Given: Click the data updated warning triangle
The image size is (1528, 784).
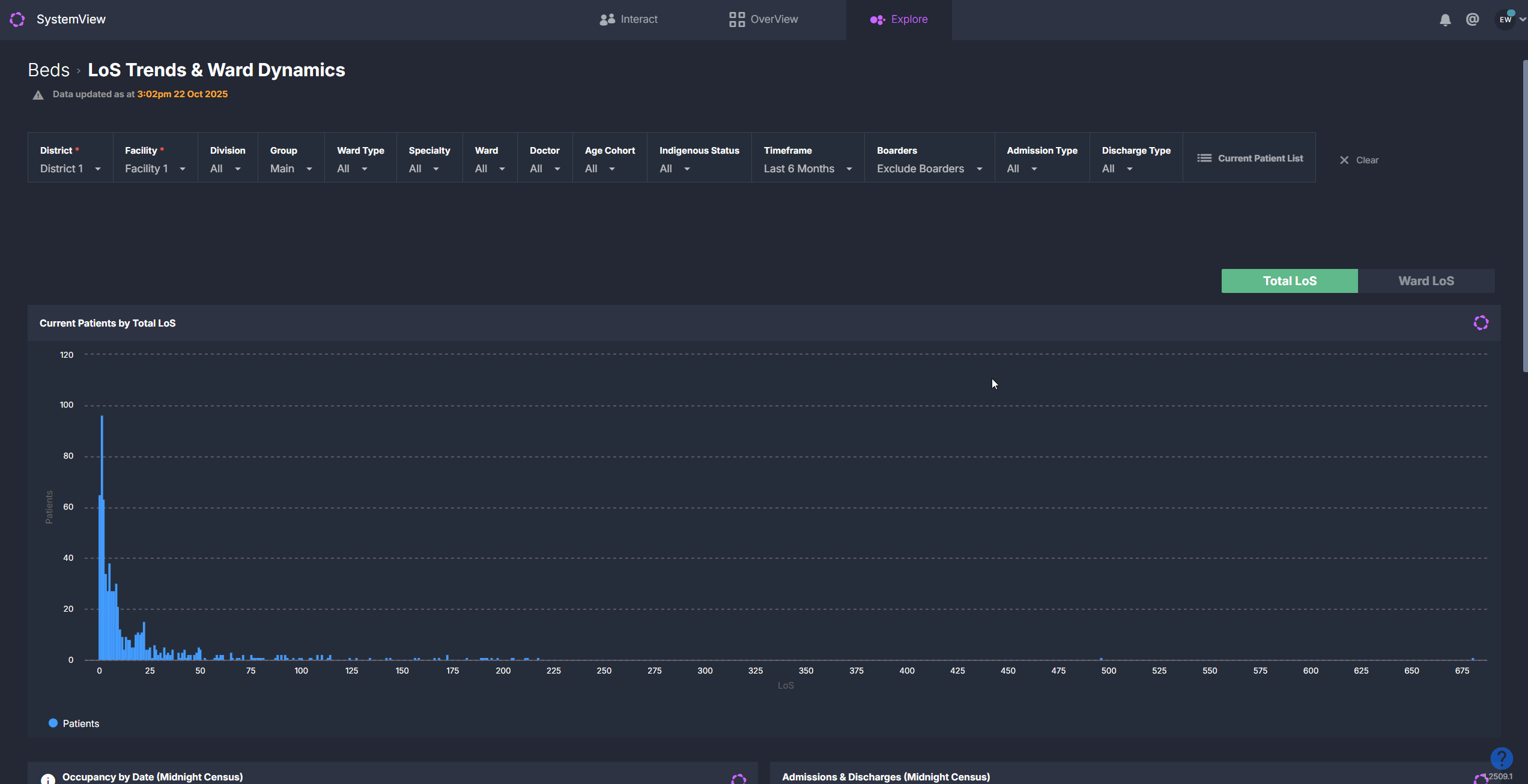Looking at the screenshot, I should click(x=38, y=95).
